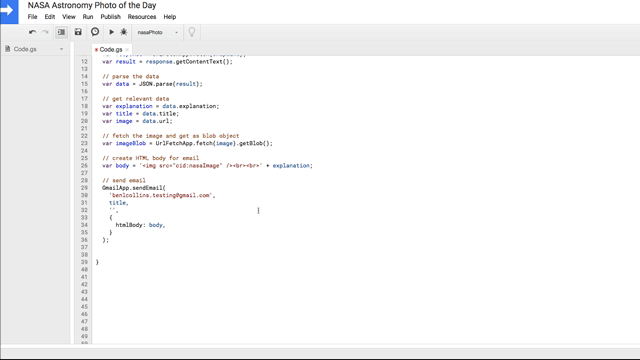Viewport: 640px width, 360px height.
Task: Open the nasaPhoto function selector dropdown
Action: coord(158,32)
